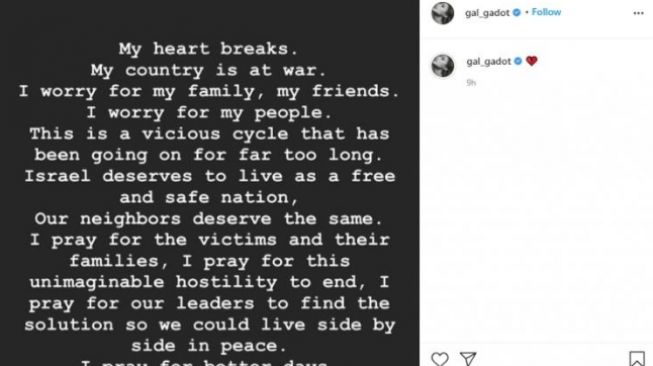The width and height of the screenshot is (653, 366).
Task: Open the profile picture beside the caption
Action: (443, 65)
